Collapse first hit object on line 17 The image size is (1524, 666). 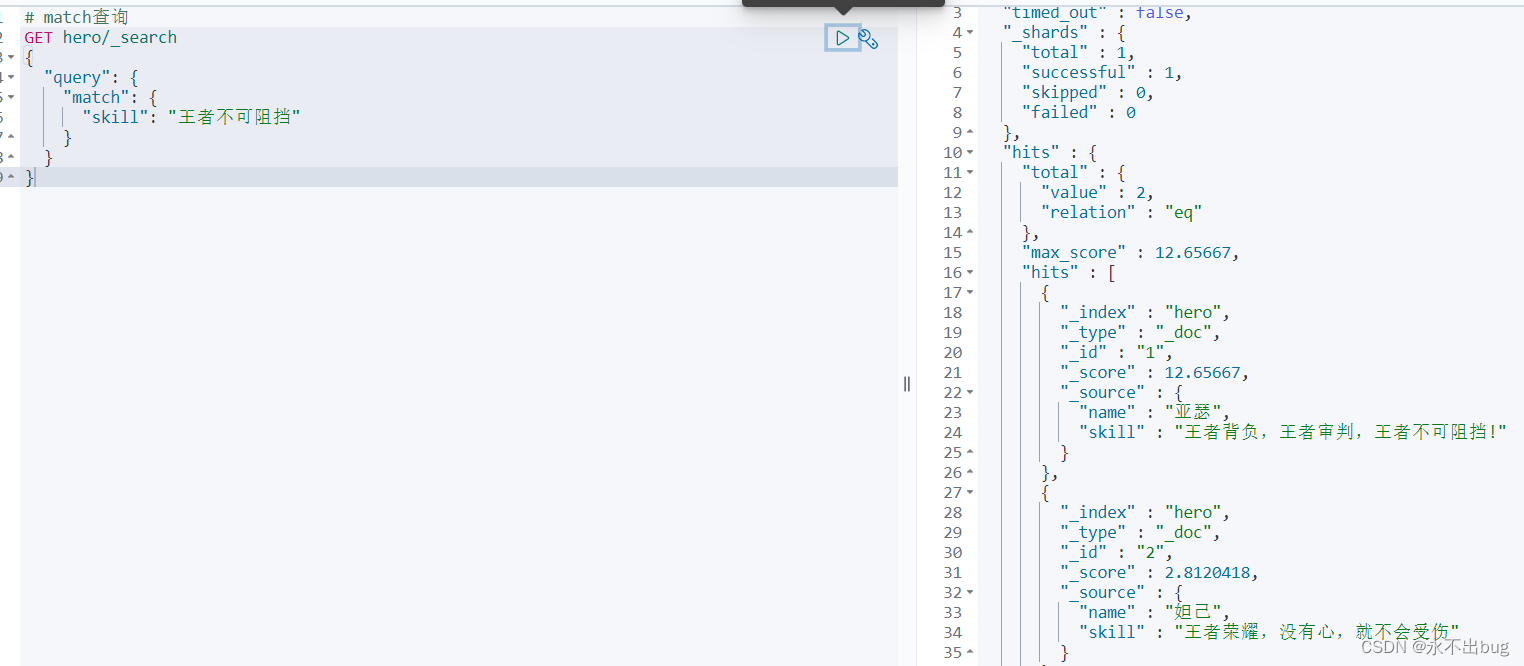click(970, 292)
